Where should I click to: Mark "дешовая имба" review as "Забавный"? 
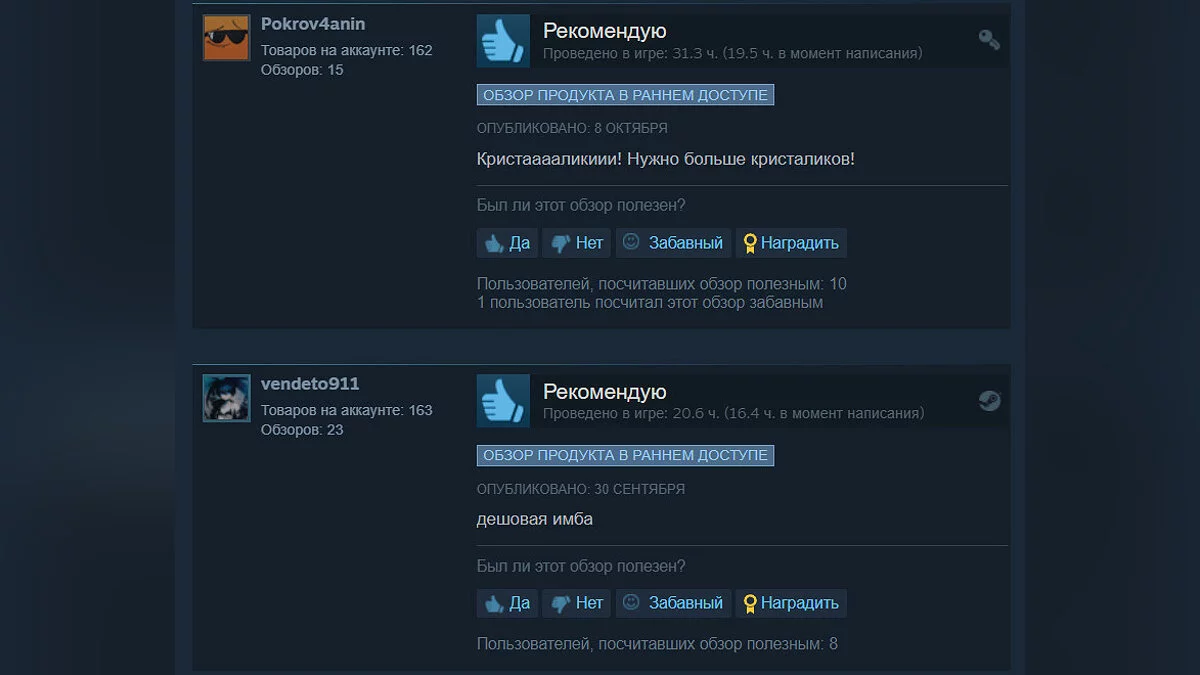click(673, 603)
